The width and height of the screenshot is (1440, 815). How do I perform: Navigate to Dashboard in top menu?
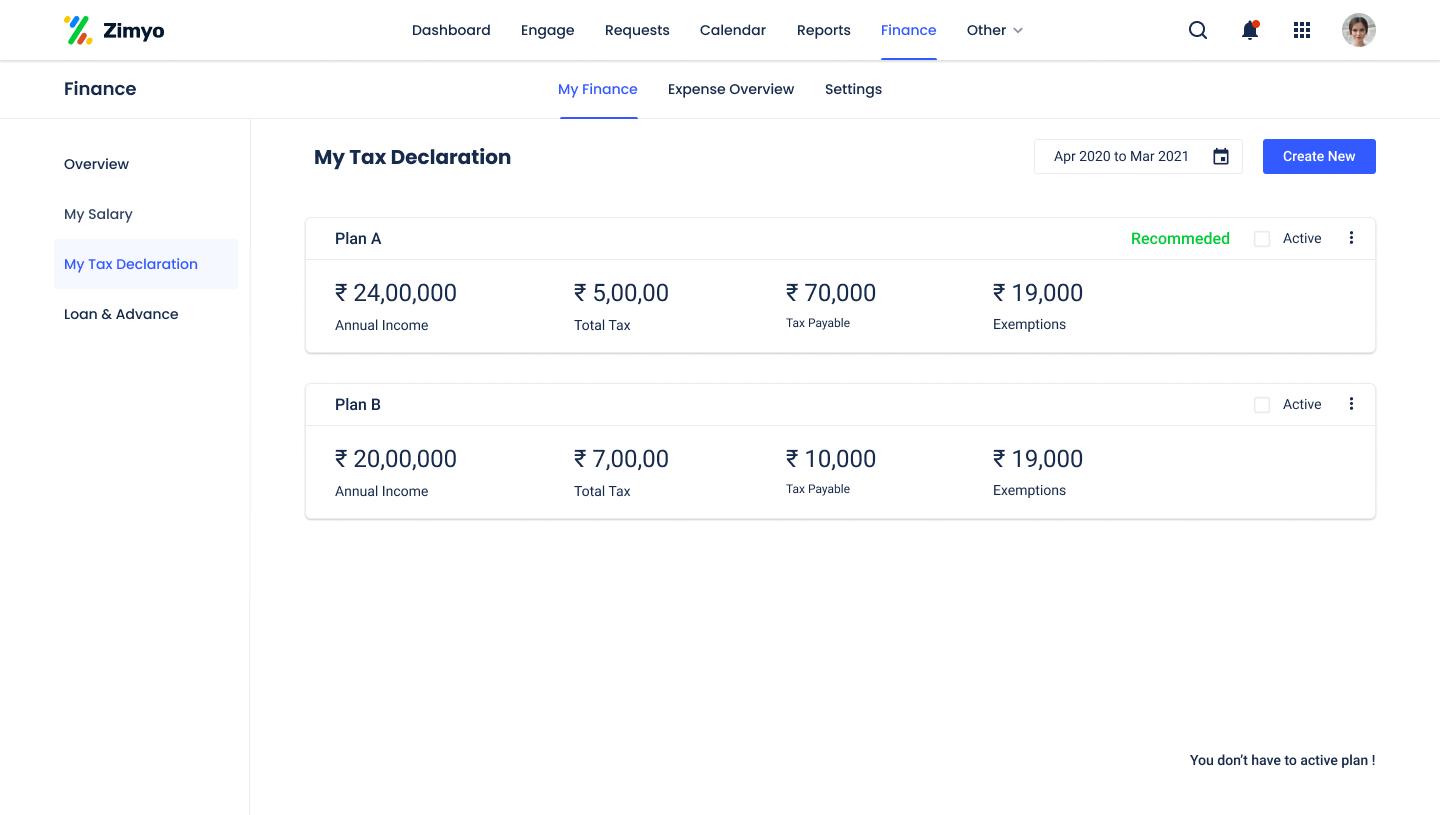[x=451, y=30]
